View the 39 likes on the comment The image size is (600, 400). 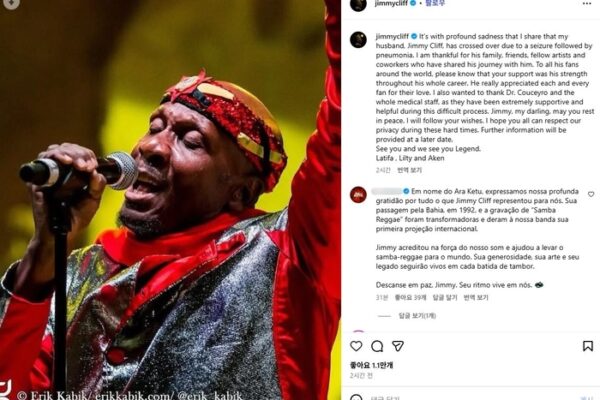pos(410,297)
